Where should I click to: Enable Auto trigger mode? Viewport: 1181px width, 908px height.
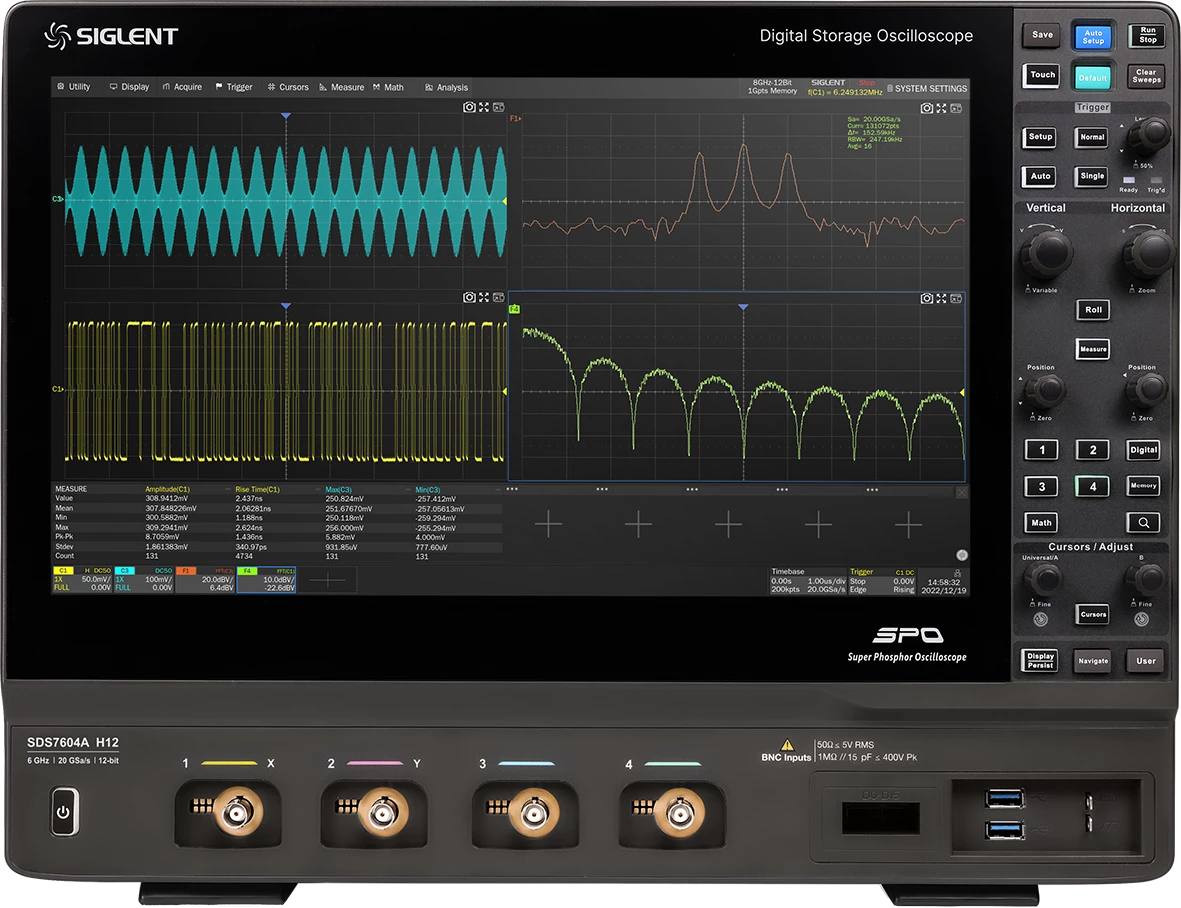tap(1040, 176)
